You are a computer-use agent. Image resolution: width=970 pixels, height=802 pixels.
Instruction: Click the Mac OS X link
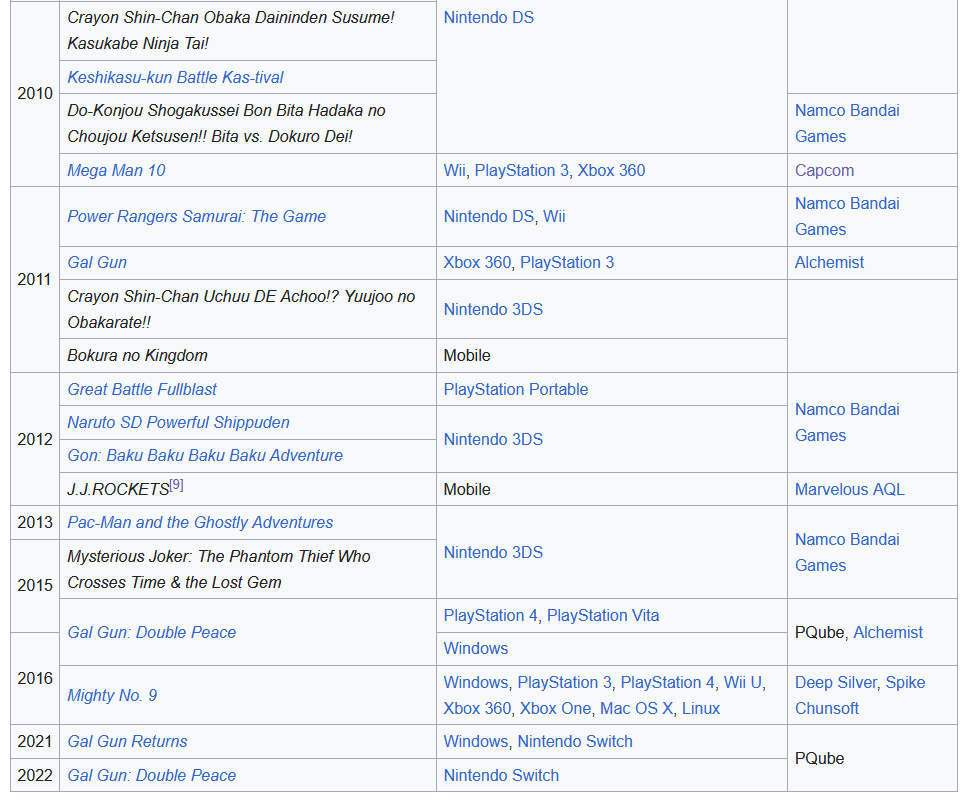(x=637, y=709)
